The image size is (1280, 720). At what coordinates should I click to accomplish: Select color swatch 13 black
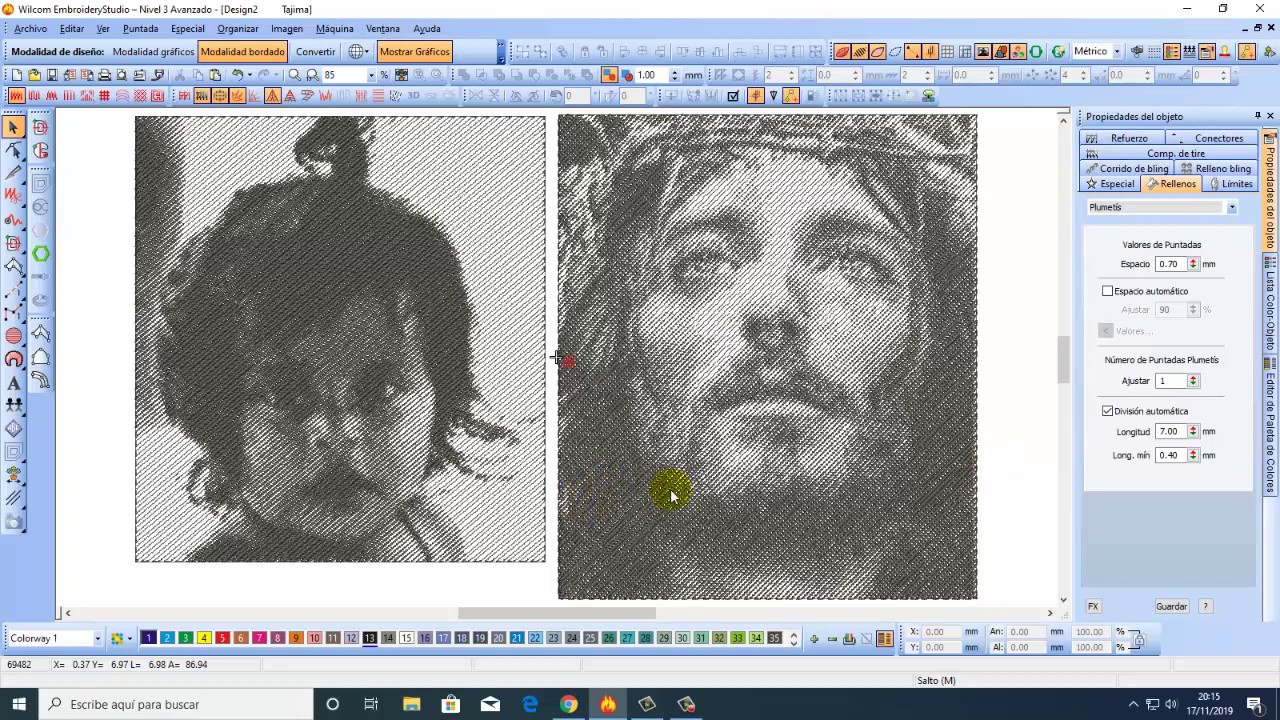[x=369, y=638]
